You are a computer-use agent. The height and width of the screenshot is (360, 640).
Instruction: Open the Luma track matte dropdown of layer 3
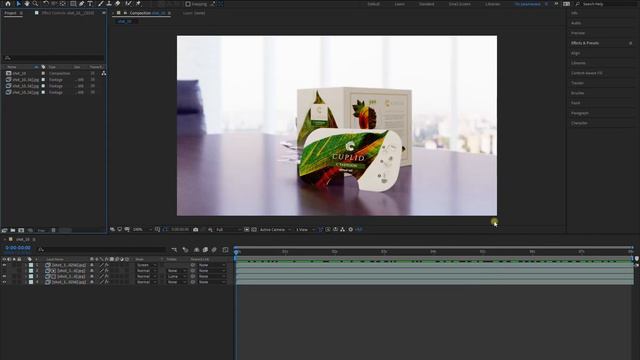point(176,276)
